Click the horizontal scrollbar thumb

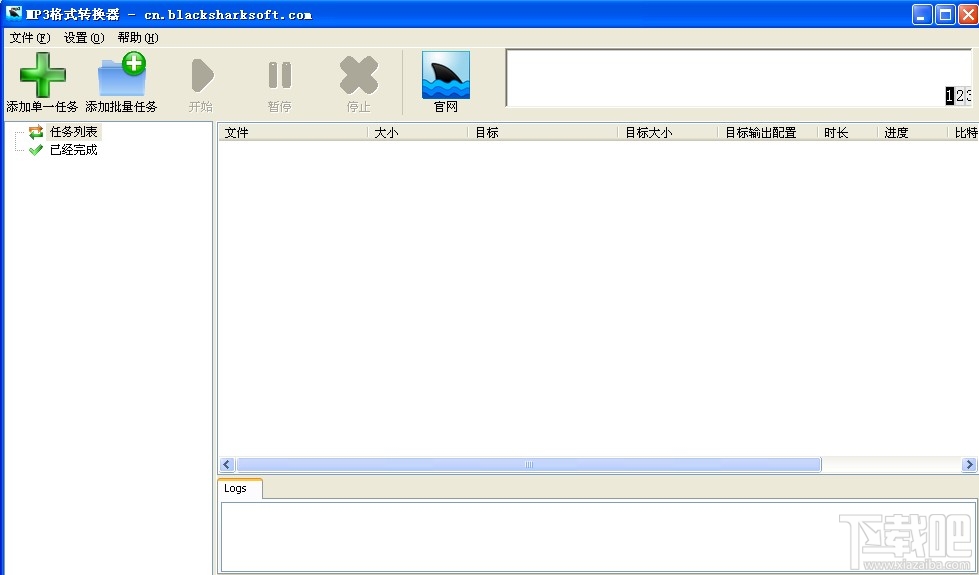529,464
